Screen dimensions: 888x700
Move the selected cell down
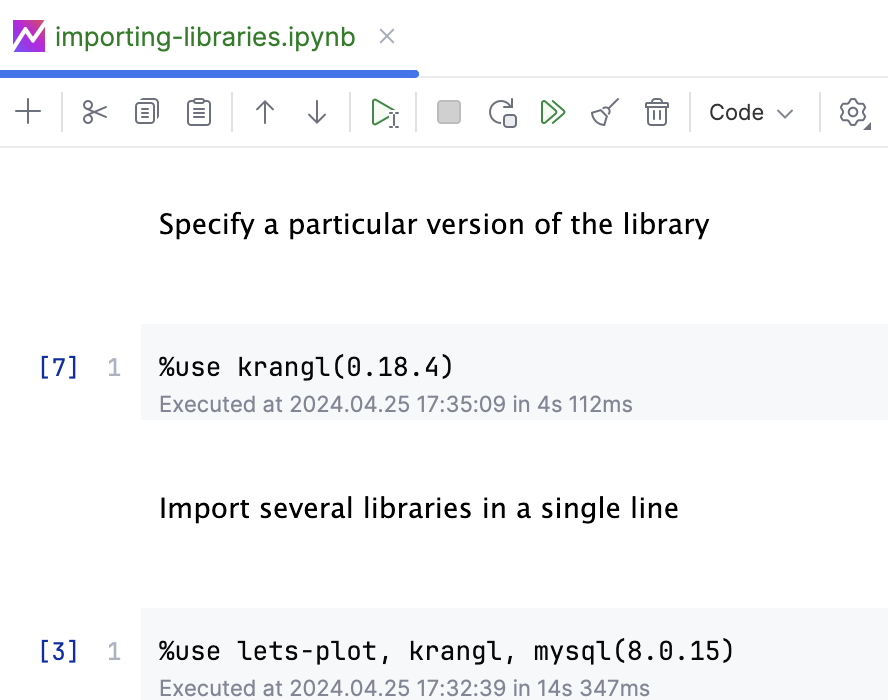coord(317,112)
